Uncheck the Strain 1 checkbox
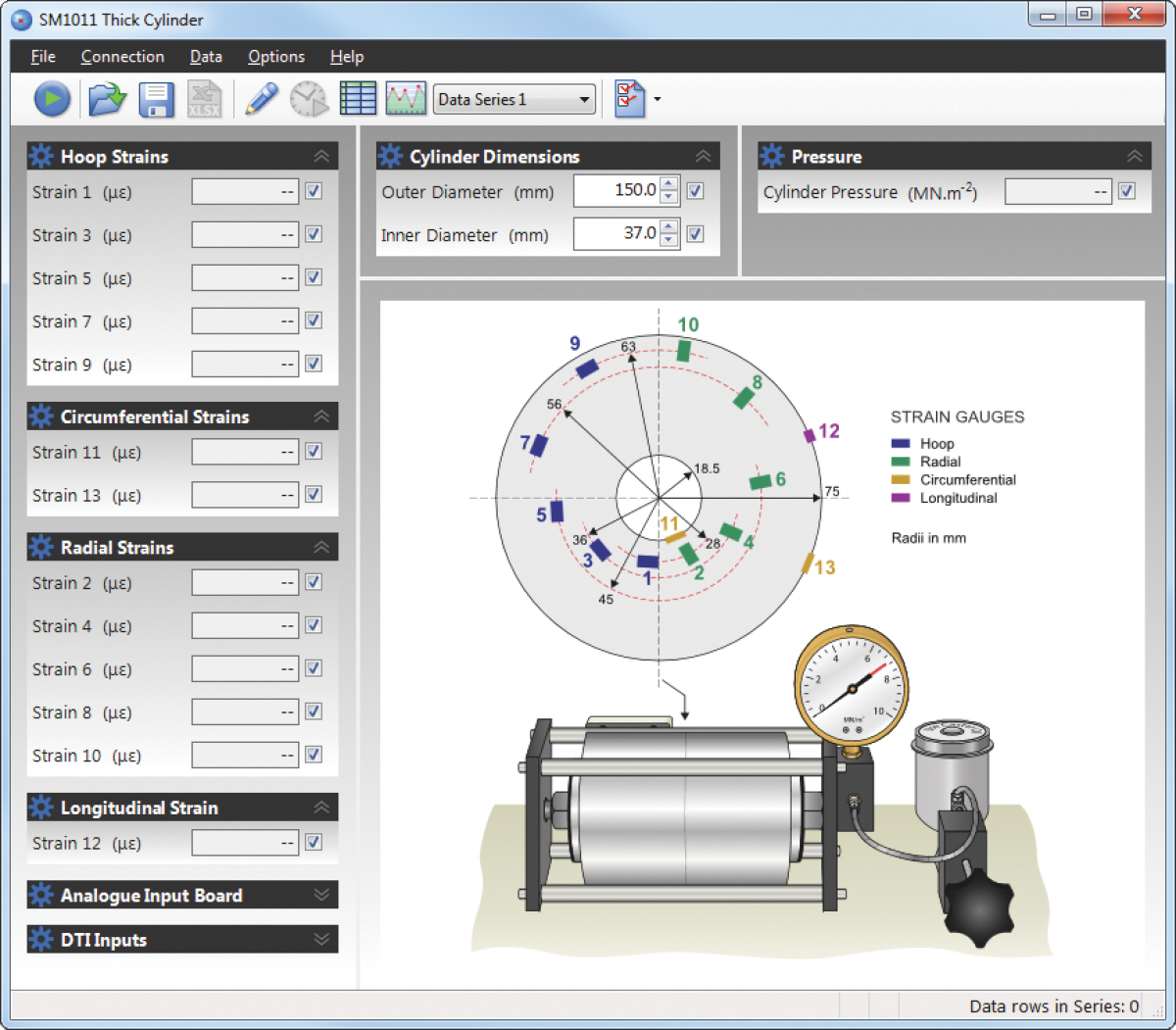This screenshot has height=1030, width=1176. click(x=314, y=191)
